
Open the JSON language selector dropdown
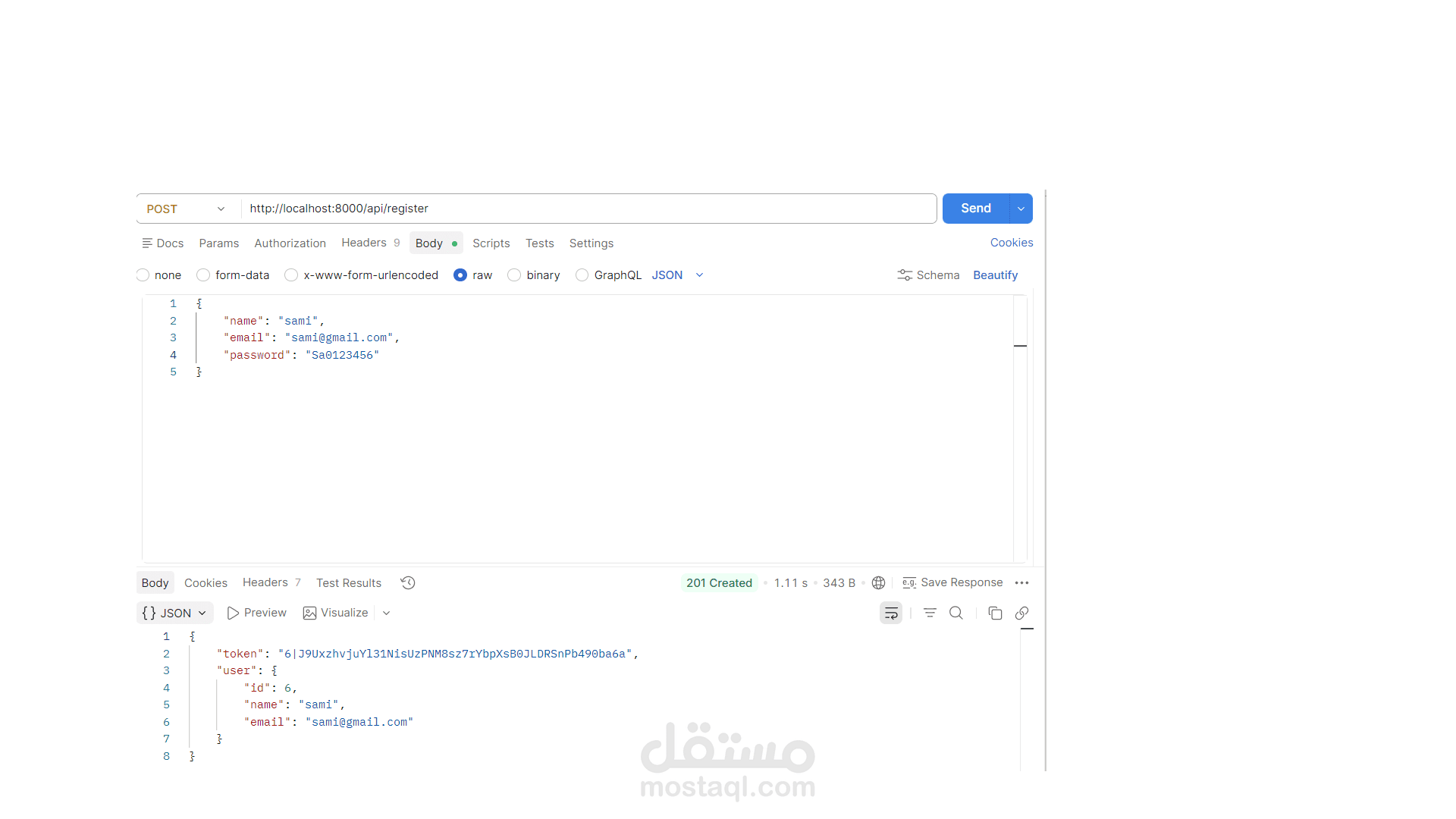click(698, 275)
